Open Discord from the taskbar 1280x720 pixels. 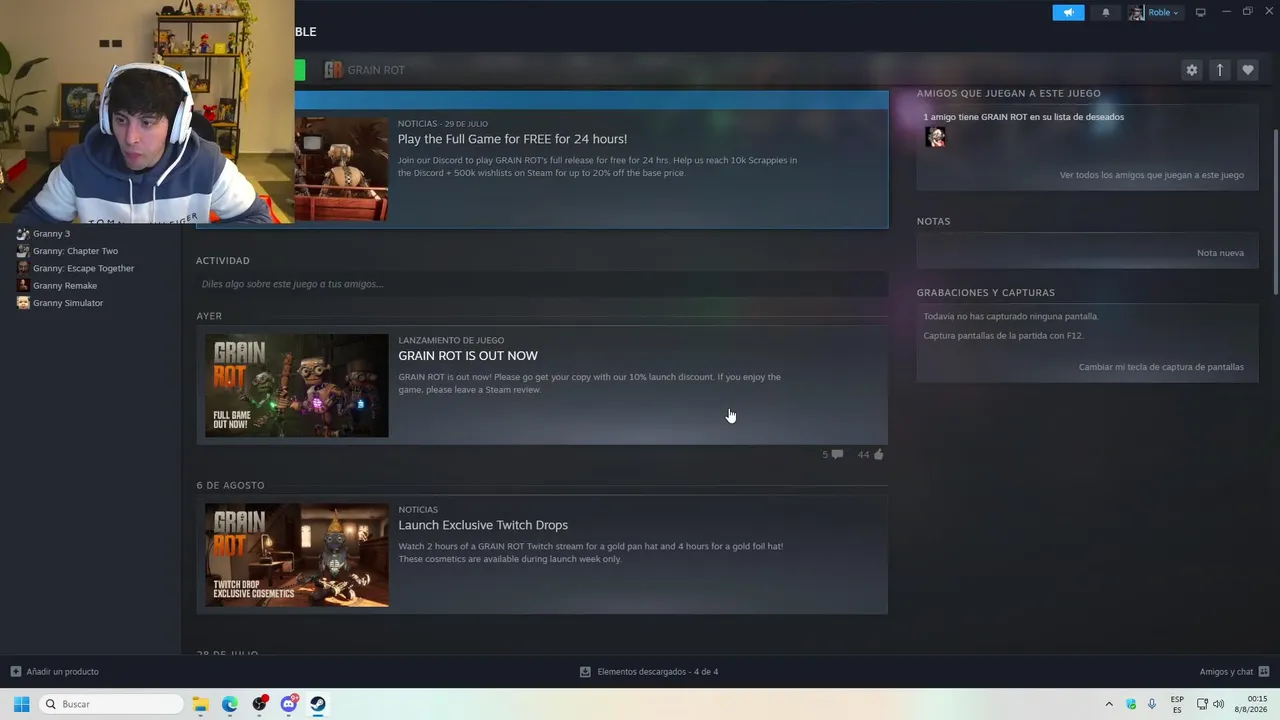point(289,704)
